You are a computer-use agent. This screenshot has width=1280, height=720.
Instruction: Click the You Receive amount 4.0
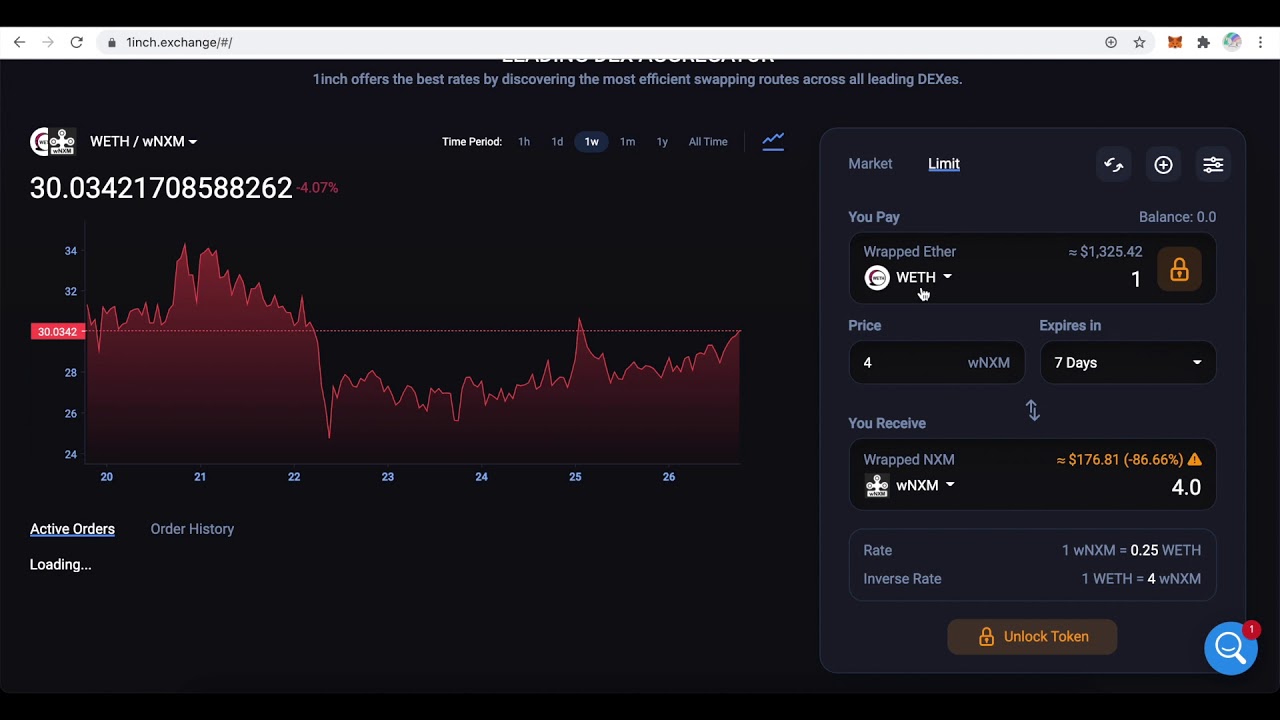pos(1185,488)
